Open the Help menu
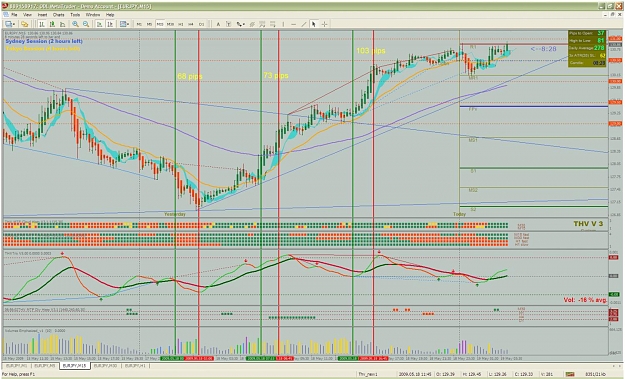The height and width of the screenshot is (379, 625). tap(110, 15)
